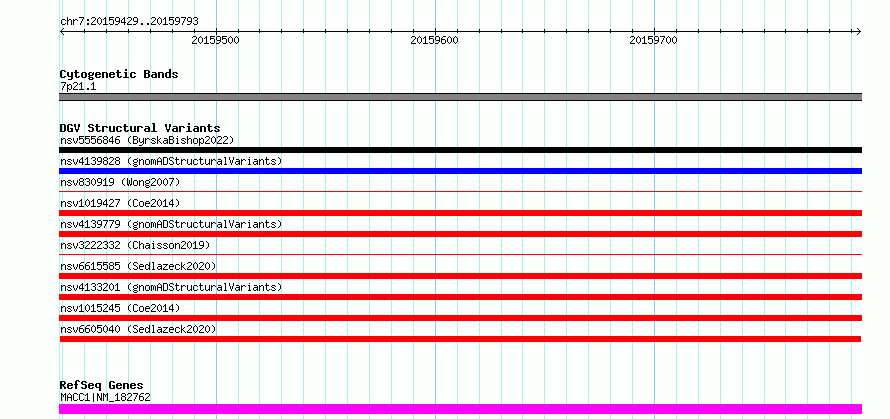Click the DGV Structural Variants track title
Viewport: 890px width, 419px height.
click(x=140, y=128)
